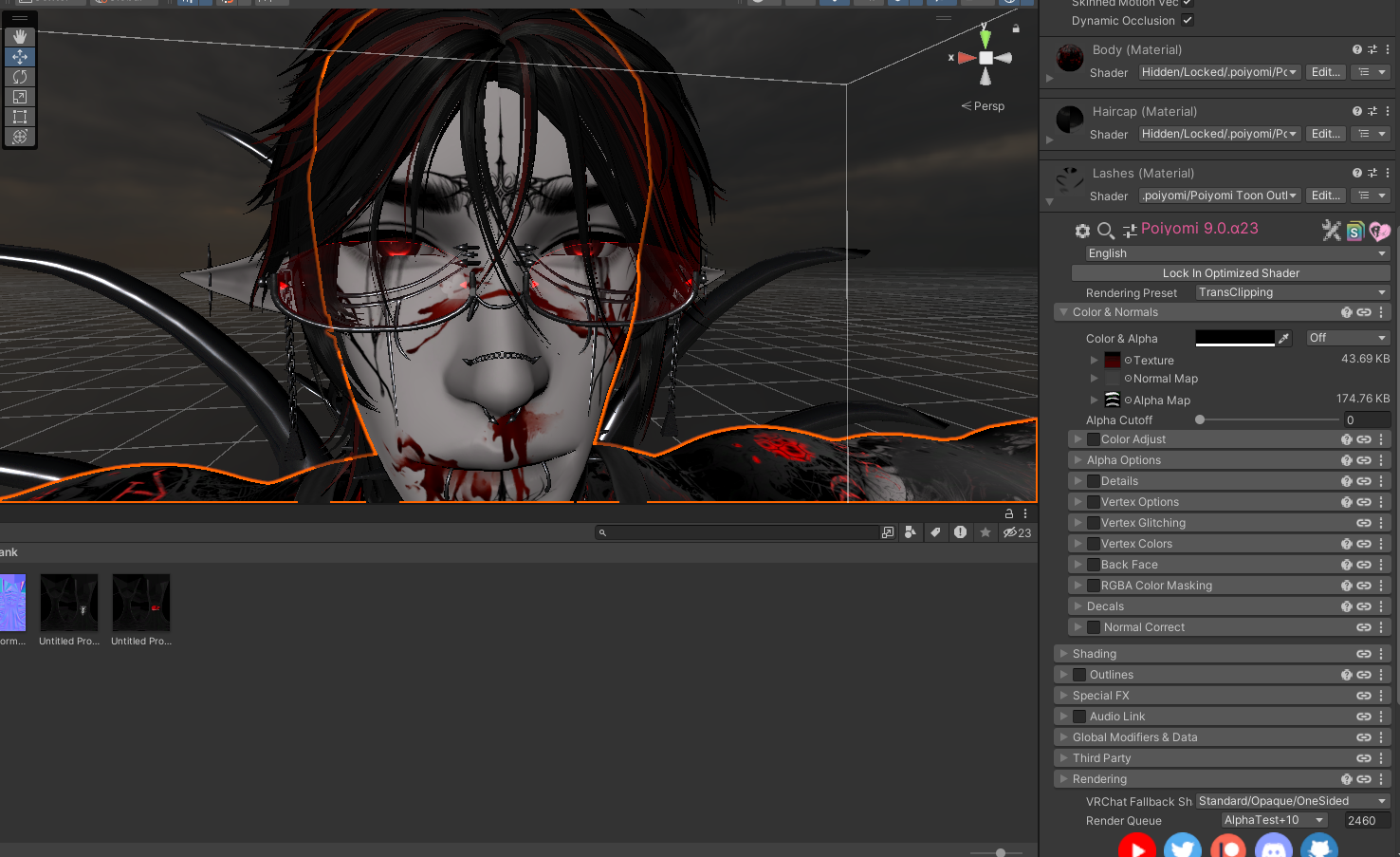Open Rendering Preset TransClipping dropdown
Screen dimensions: 1400x857
coord(1293,292)
